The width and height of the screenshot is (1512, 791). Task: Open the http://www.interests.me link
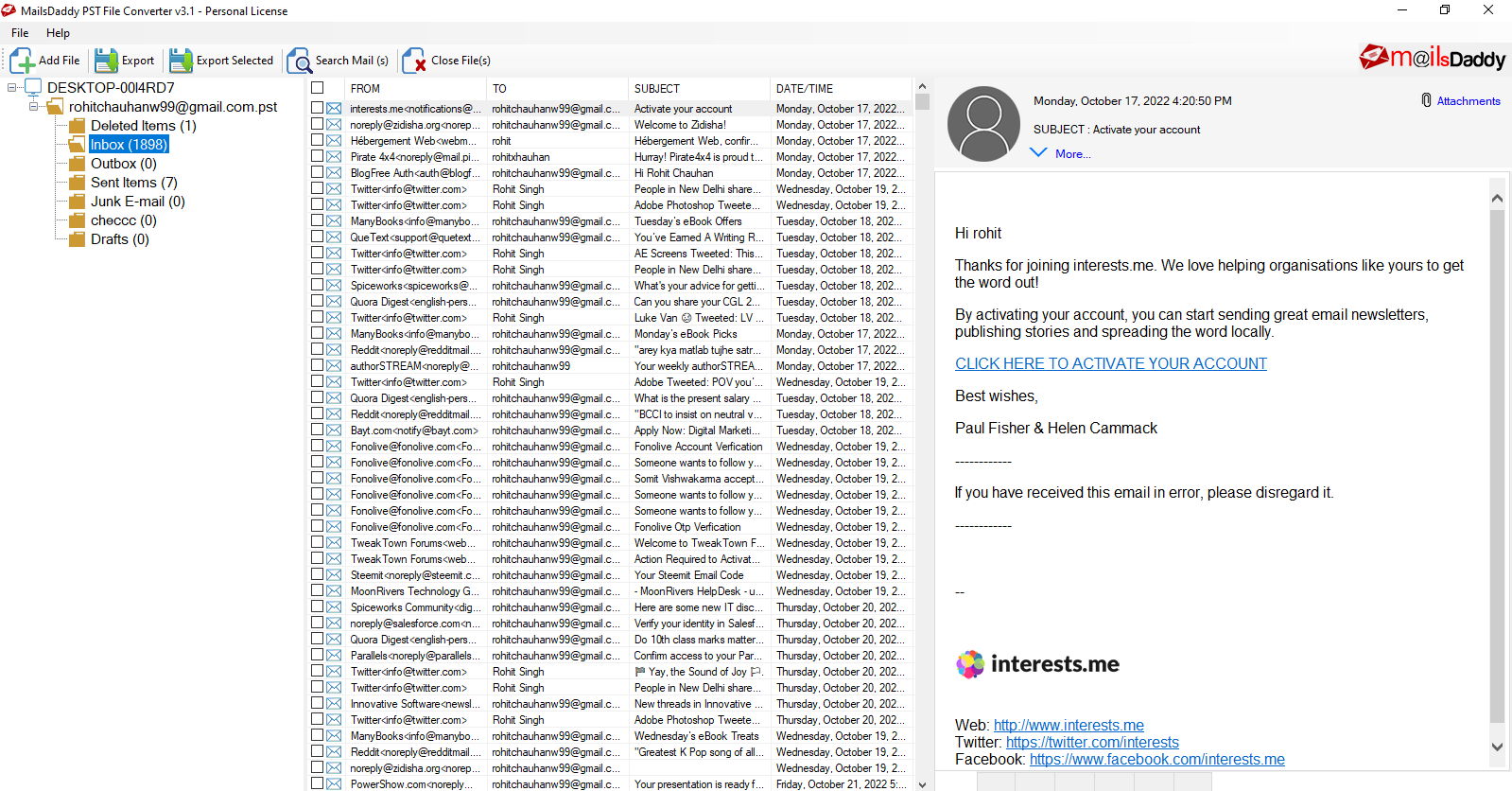coord(1069,726)
